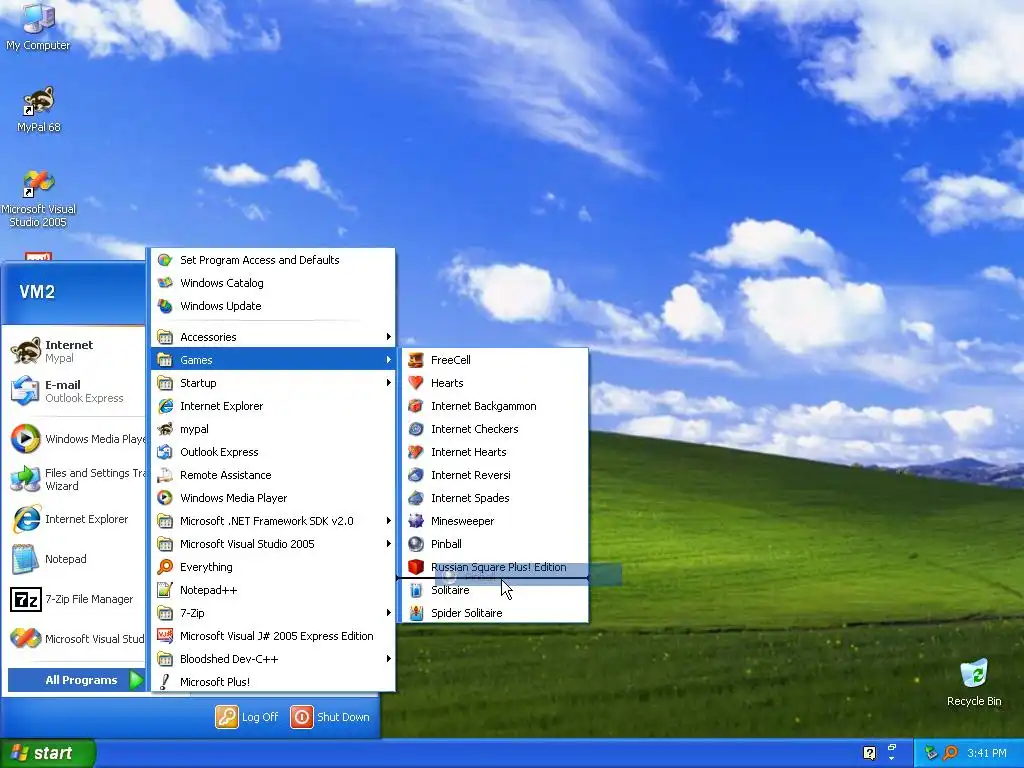Open Windows Media Player in All Programs
The image size is (1024, 768).
coord(273,498)
